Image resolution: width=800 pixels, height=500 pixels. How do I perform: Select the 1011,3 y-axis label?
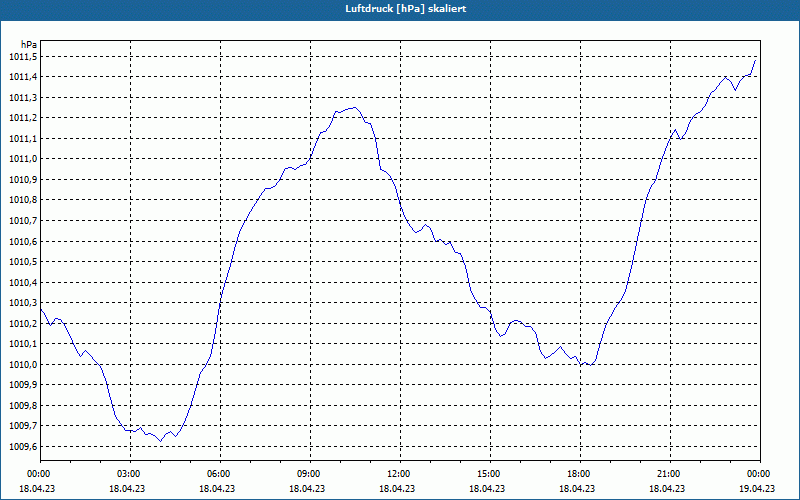[23, 97]
